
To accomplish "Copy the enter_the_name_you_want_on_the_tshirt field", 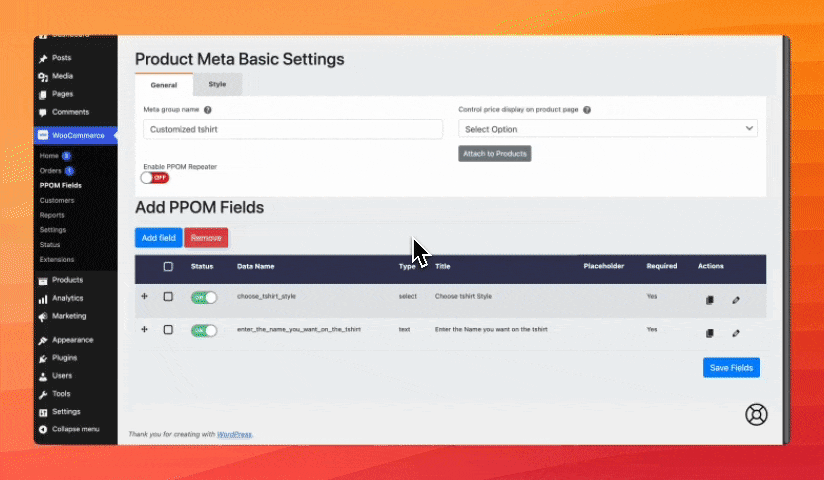I will tap(709, 333).
